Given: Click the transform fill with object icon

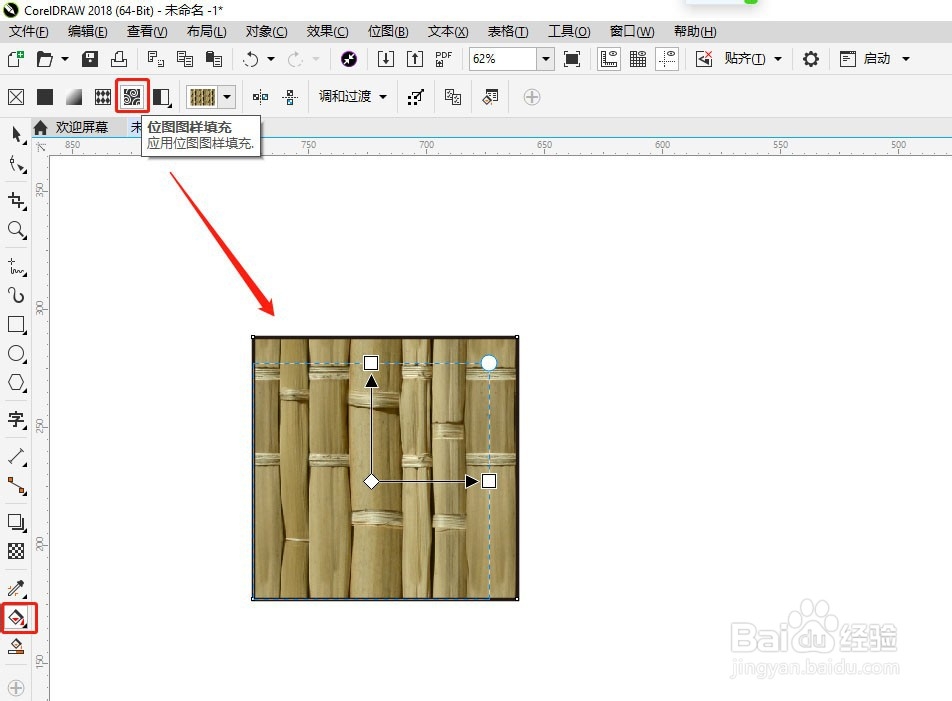Looking at the screenshot, I should tap(416, 97).
